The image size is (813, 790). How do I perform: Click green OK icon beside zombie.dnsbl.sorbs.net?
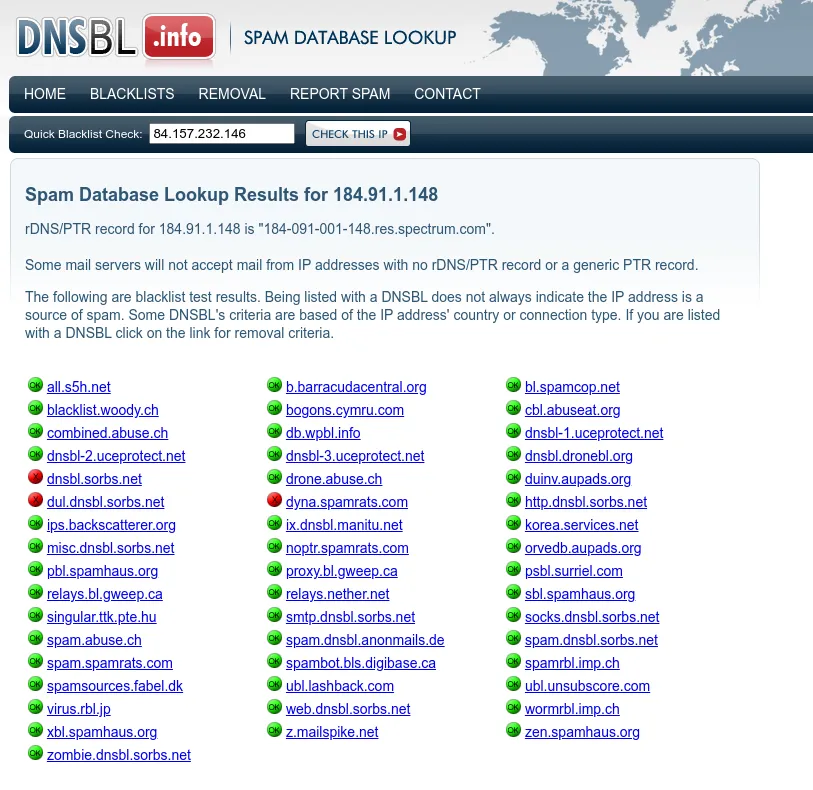pos(35,753)
